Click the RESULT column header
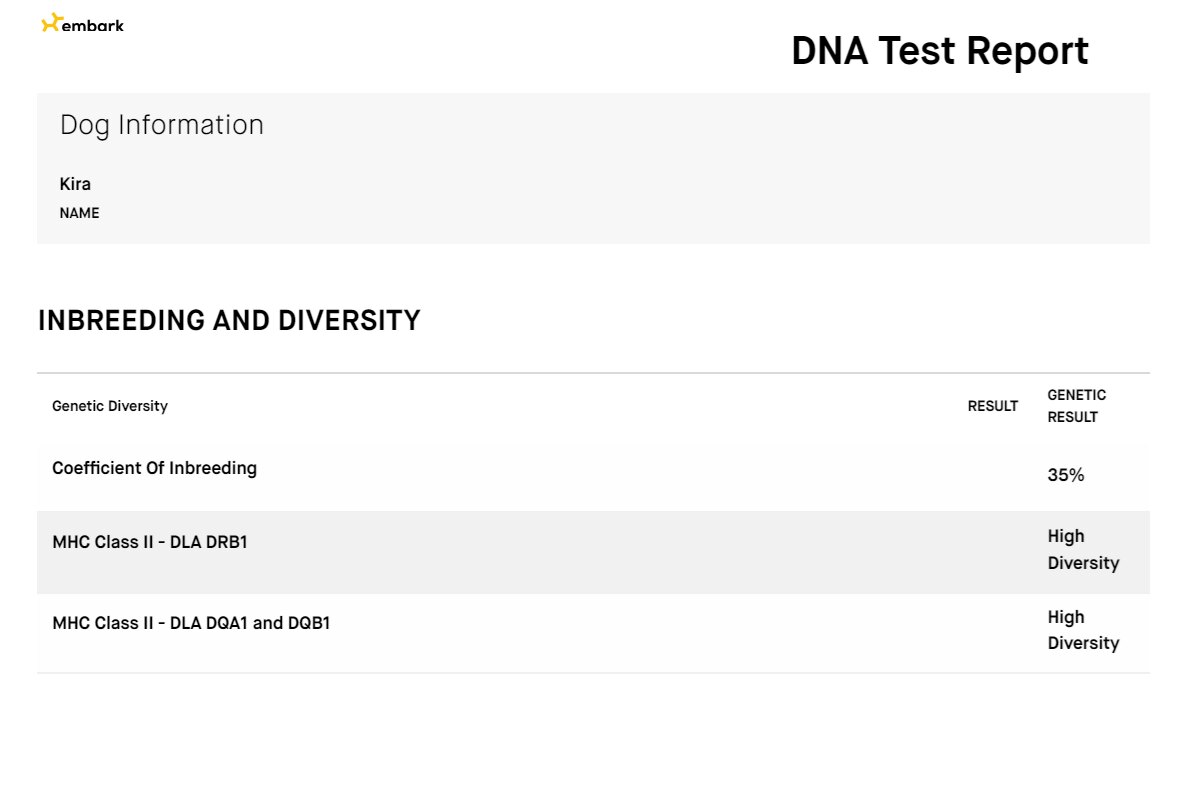 (993, 406)
